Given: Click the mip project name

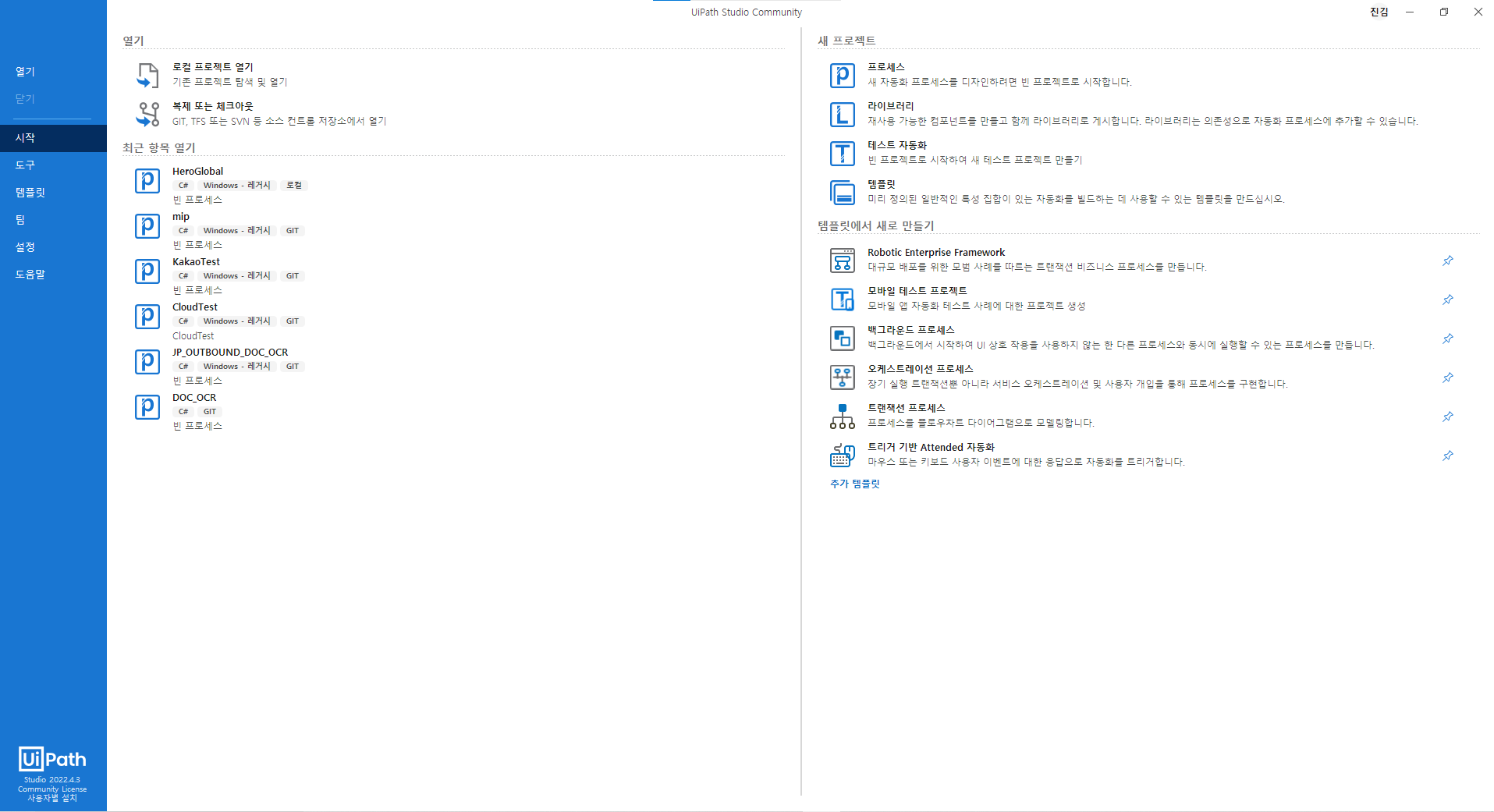Looking at the screenshot, I should (181, 217).
